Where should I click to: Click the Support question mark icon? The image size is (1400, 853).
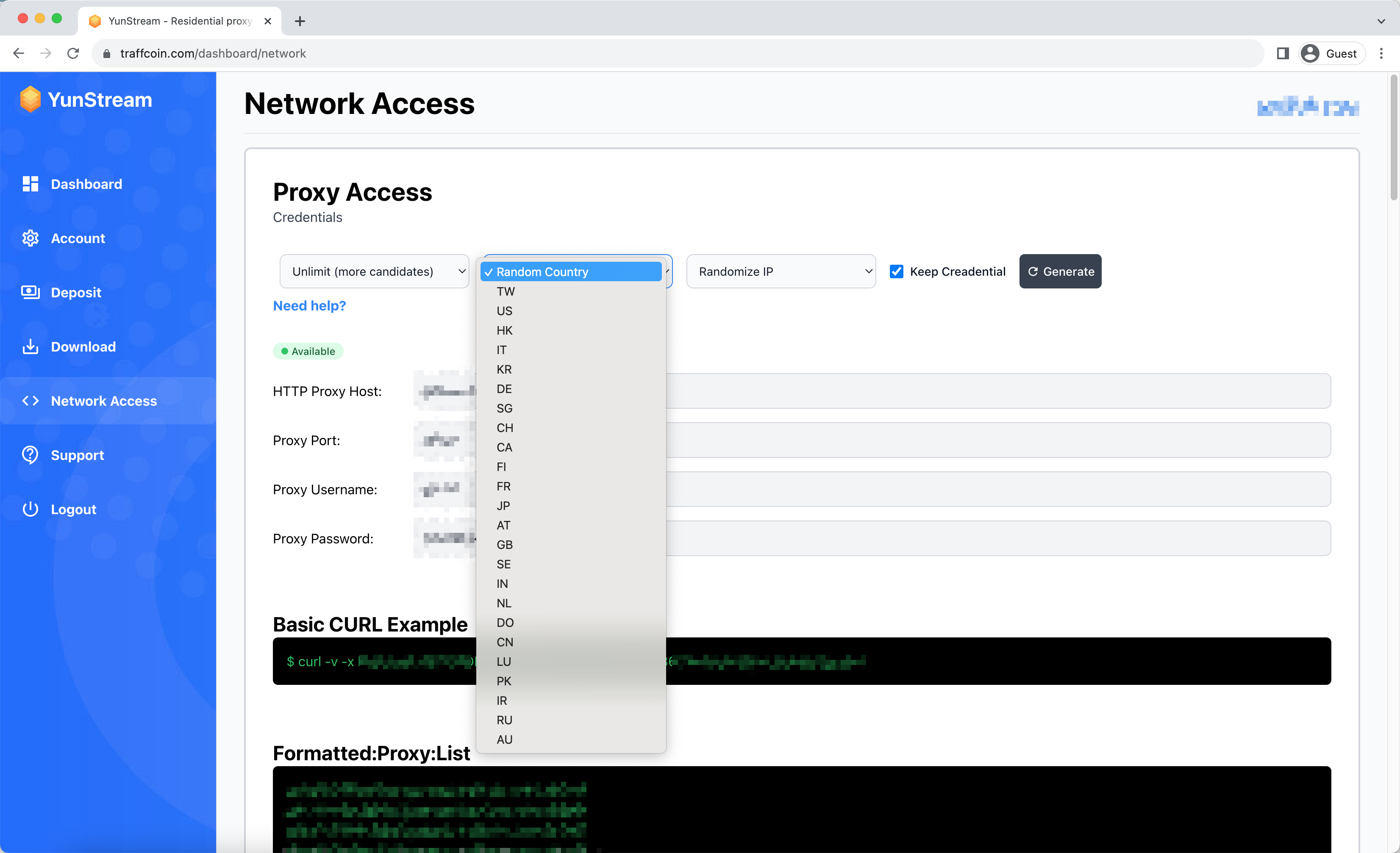click(30, 455)
